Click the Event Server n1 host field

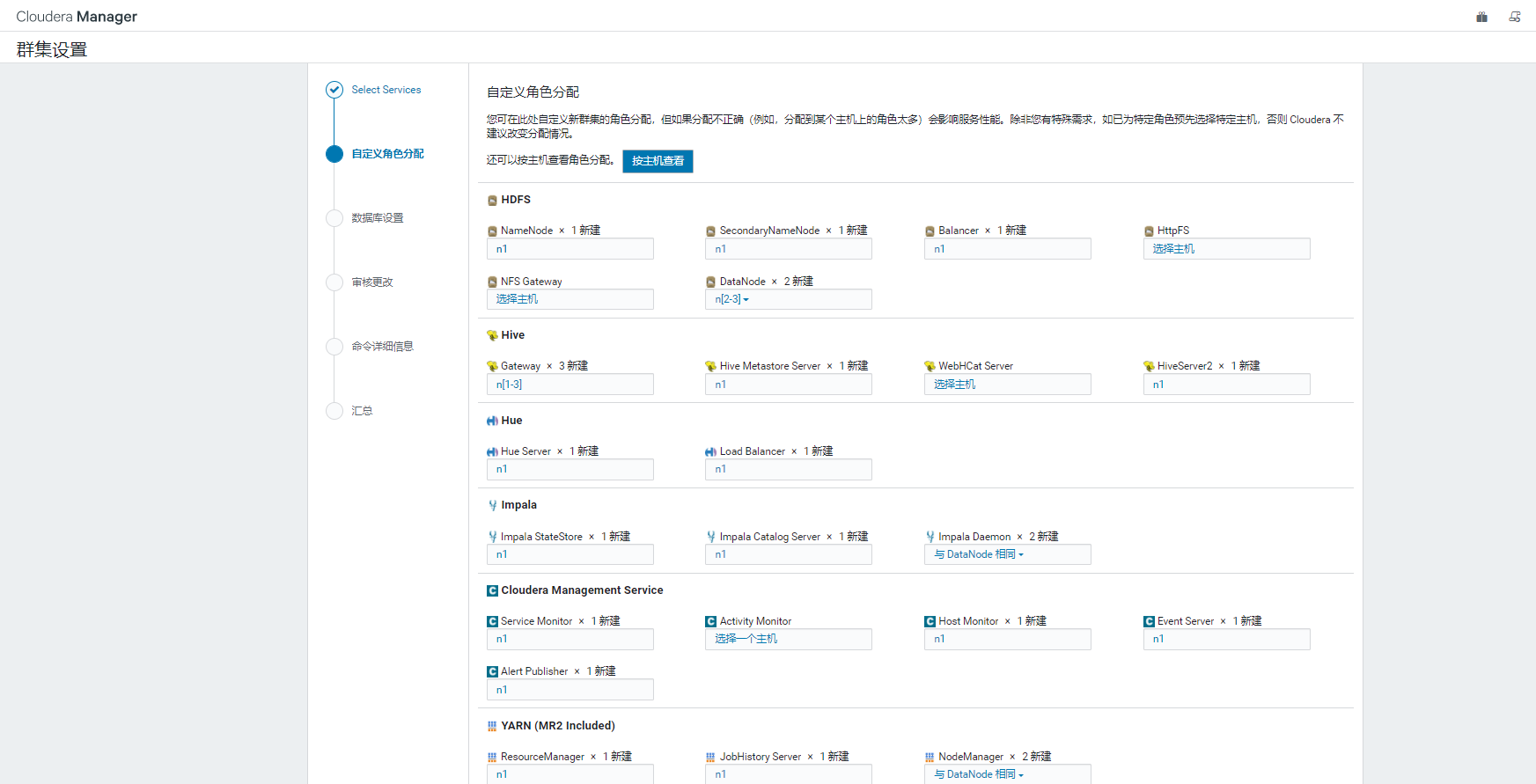tap(1226, 639)
